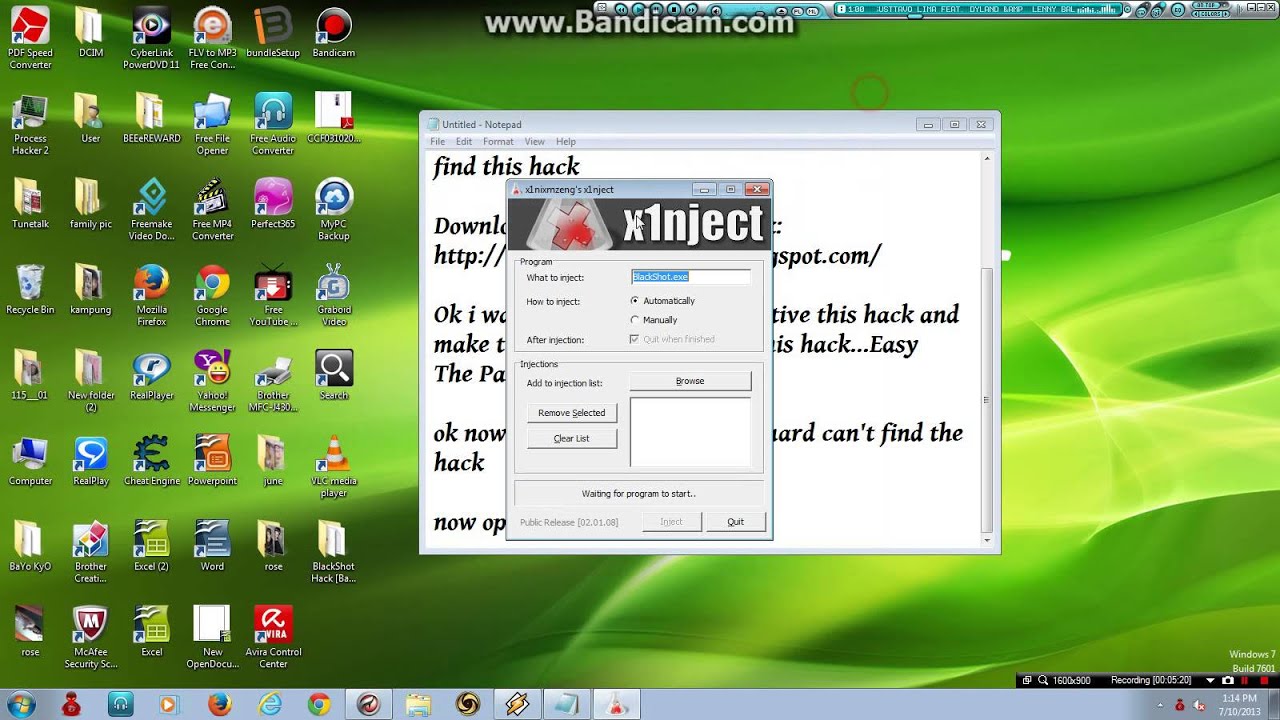
Task: Open Notepad Format menu
Action: click(498, 142)
